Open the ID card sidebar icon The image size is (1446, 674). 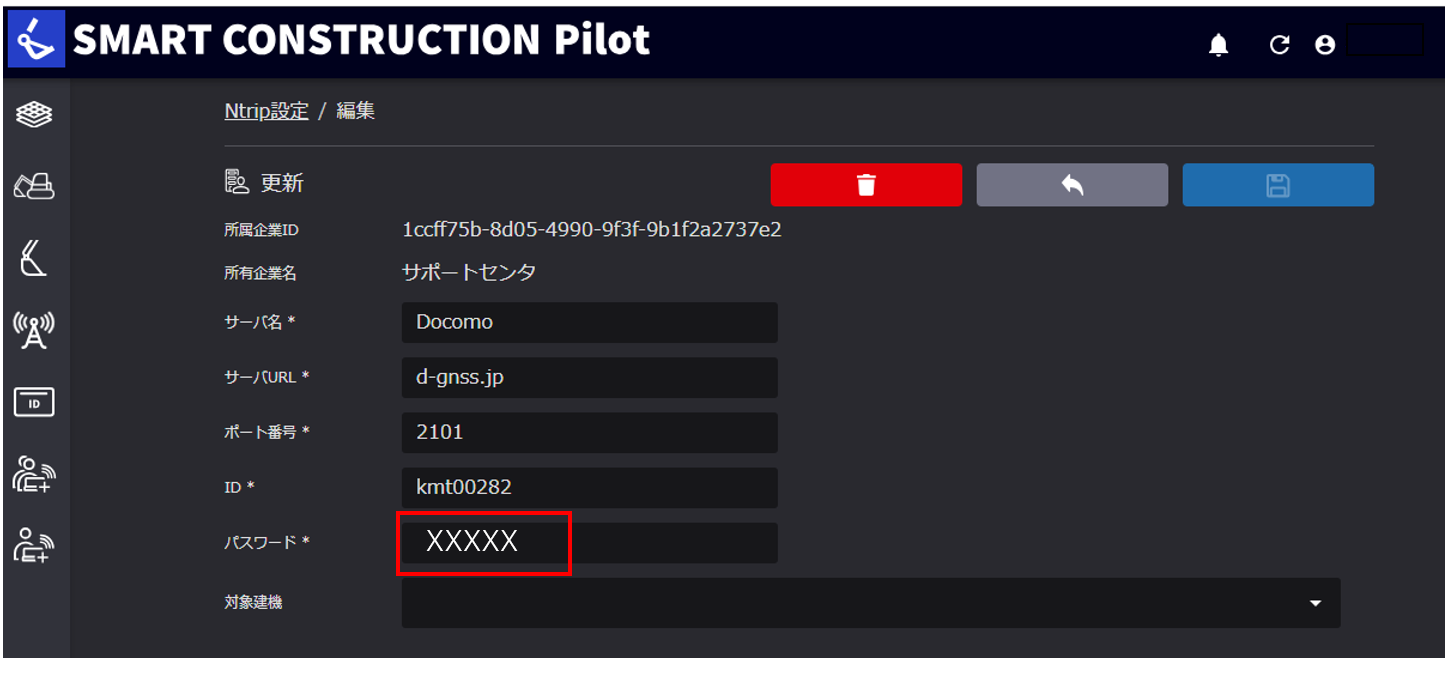(34, 403)
